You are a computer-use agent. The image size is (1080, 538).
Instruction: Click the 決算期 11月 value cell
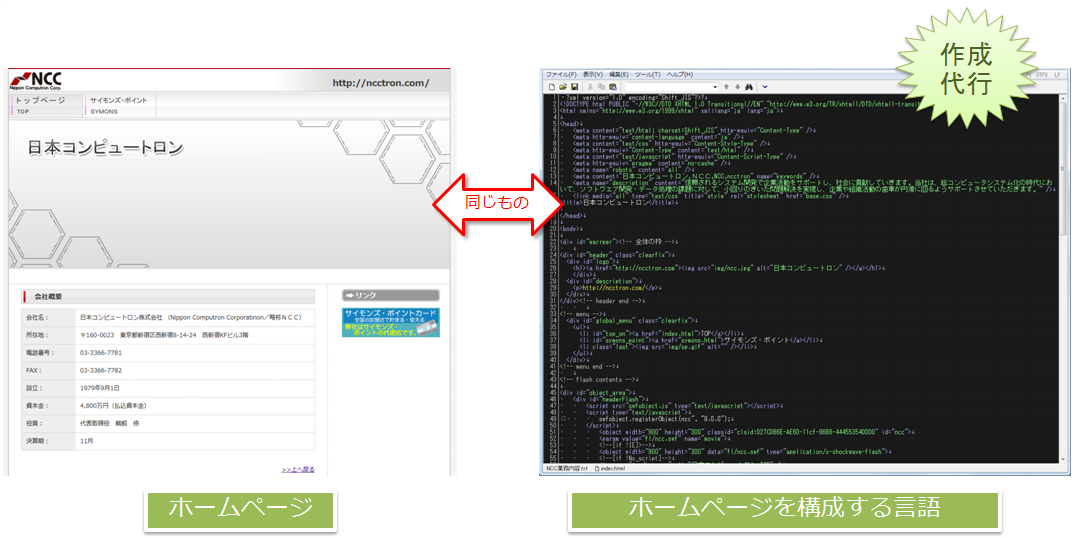[x=195, y=441]
